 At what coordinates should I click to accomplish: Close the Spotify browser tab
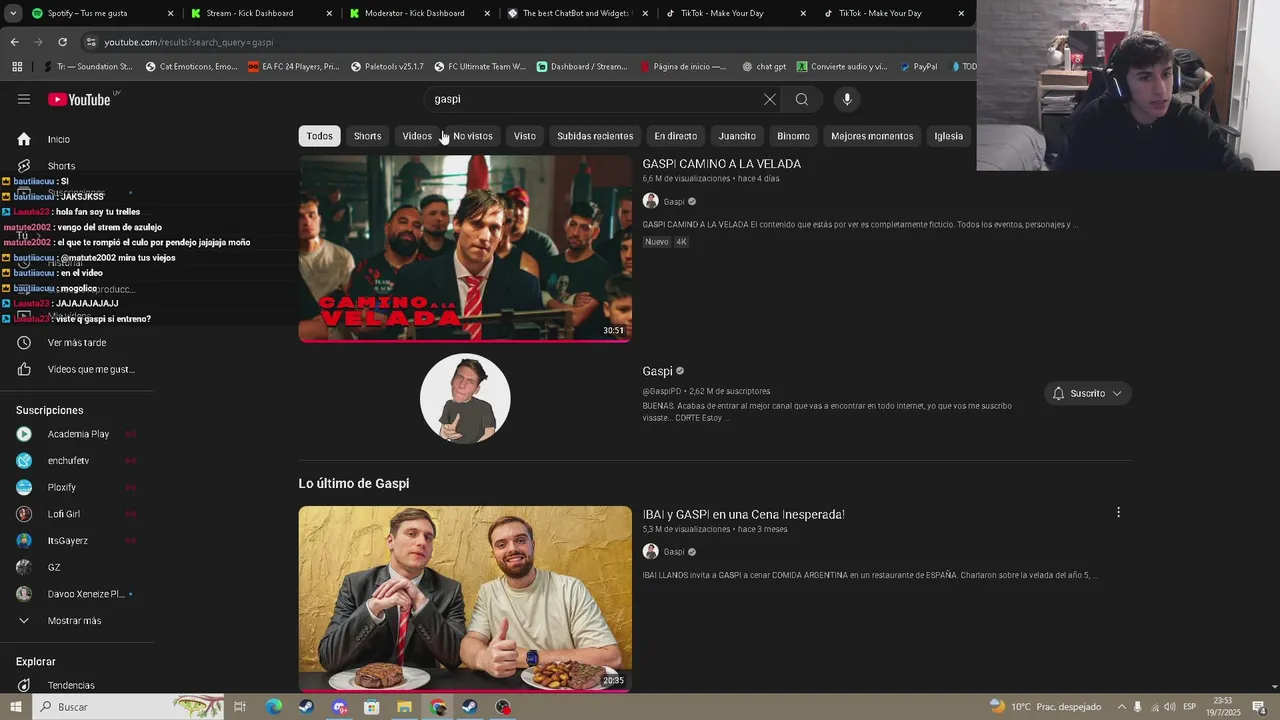(170, 13)
